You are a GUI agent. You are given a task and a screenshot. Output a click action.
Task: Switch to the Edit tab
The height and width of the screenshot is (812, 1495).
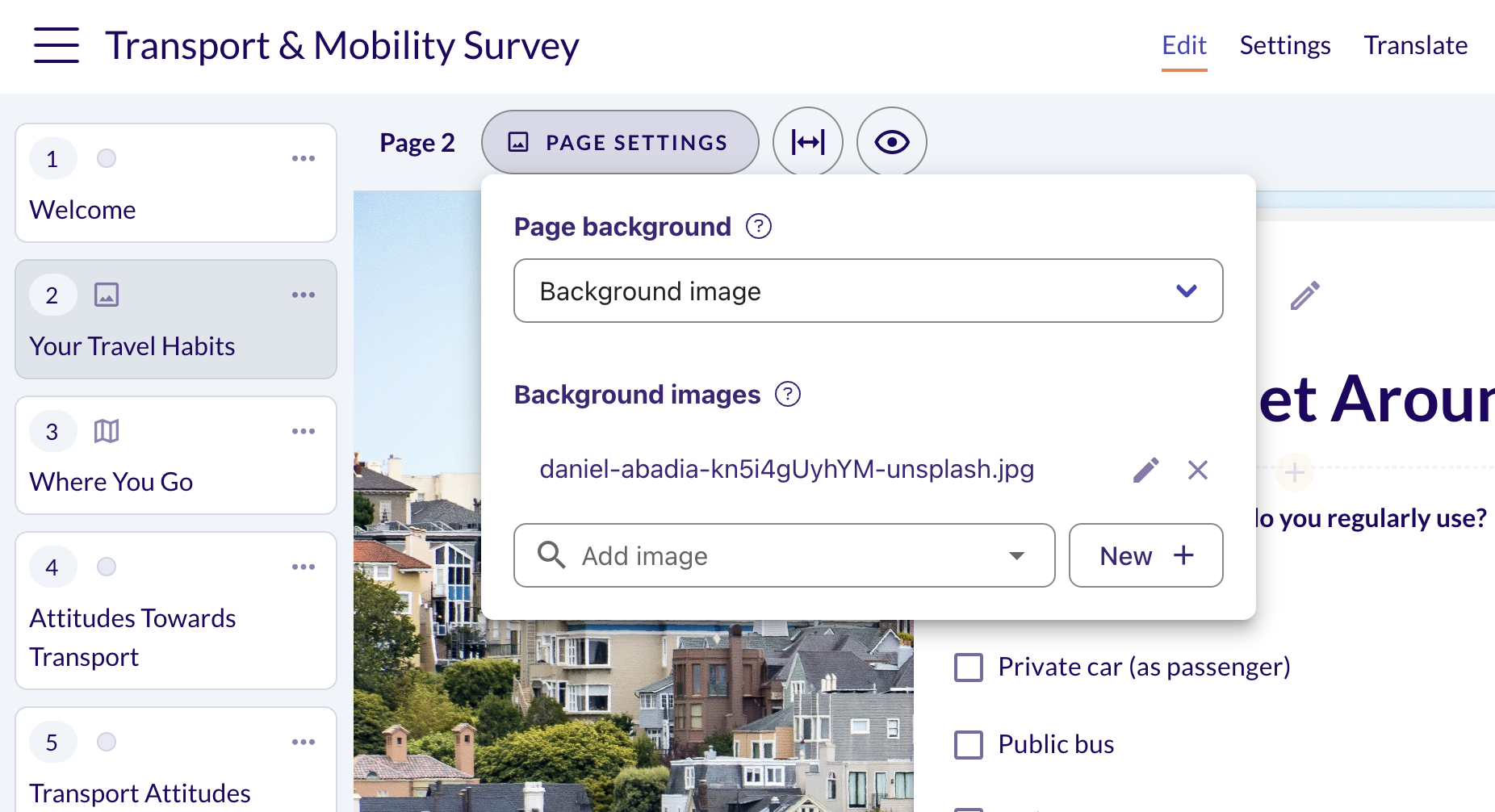1184,45
